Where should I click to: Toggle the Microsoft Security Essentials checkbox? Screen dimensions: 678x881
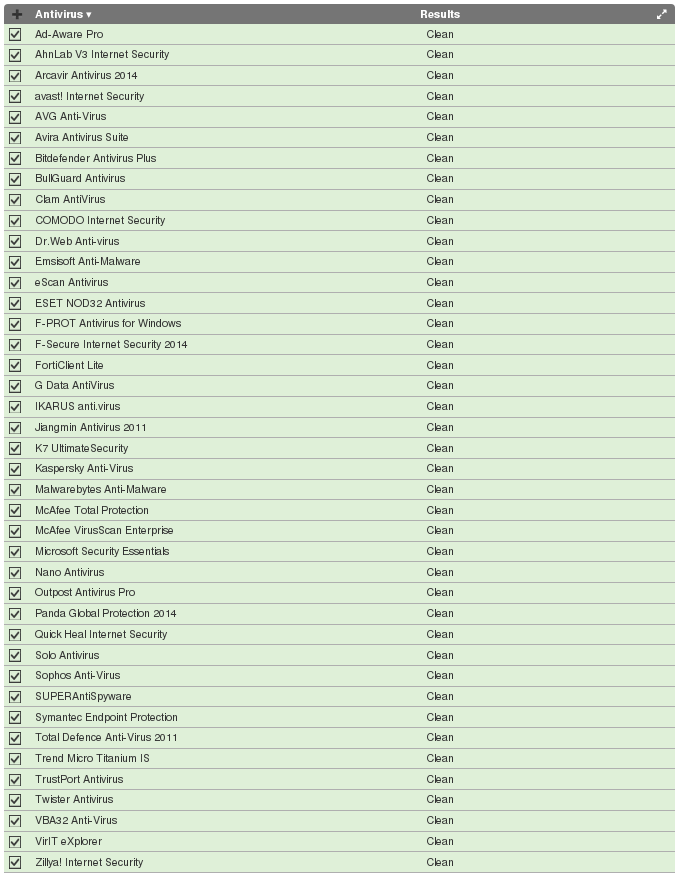click(15, 552)
